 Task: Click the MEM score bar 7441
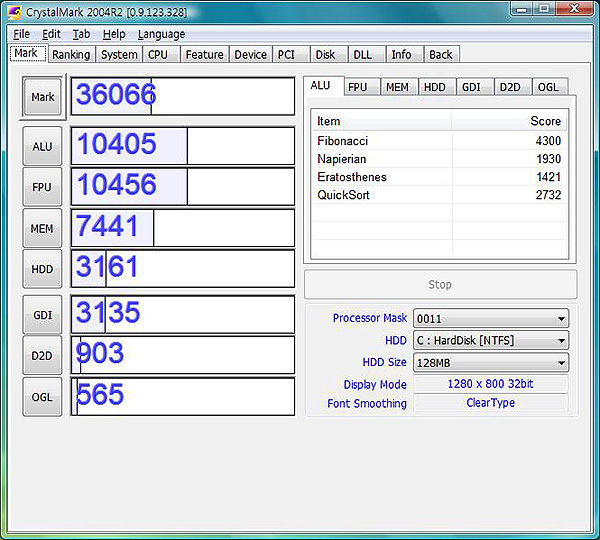(183, 228)
